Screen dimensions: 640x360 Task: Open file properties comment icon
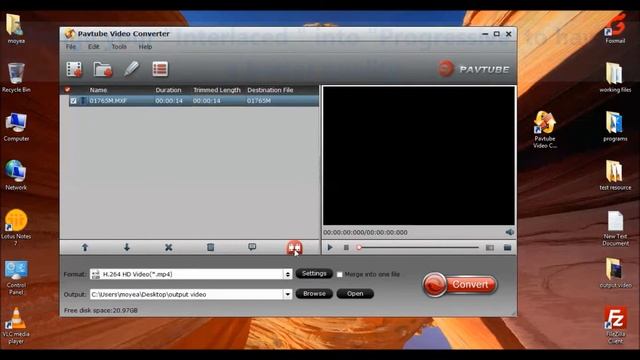(252, 247)
